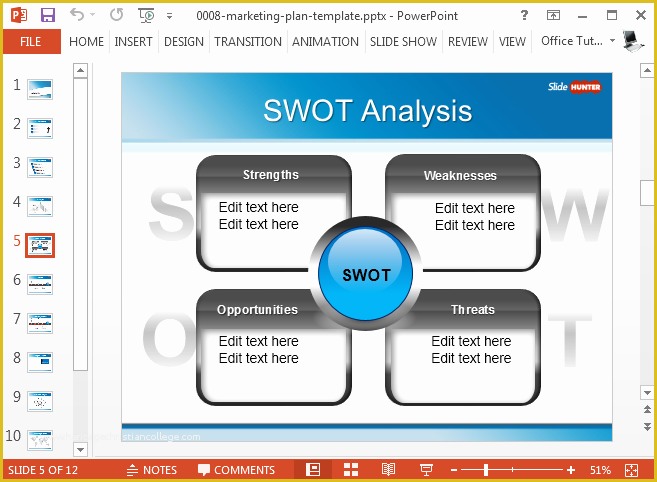Toggle the COMMENTS pane

point(236,470)
